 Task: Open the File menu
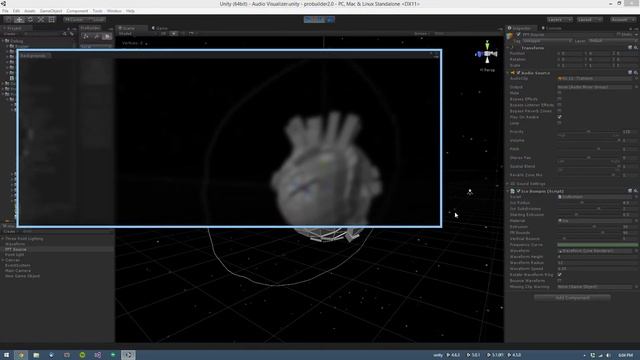(5, 11)
